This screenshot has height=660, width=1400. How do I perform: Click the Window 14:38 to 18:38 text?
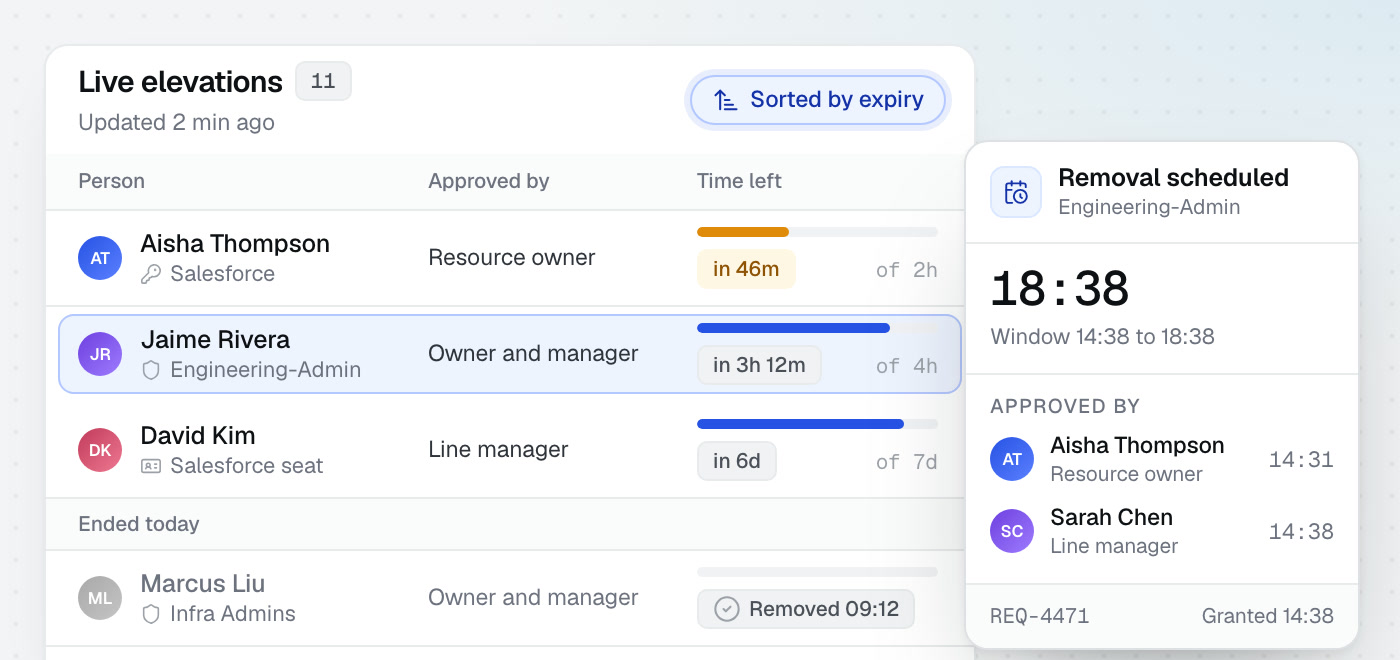(x=1102, y=337)
